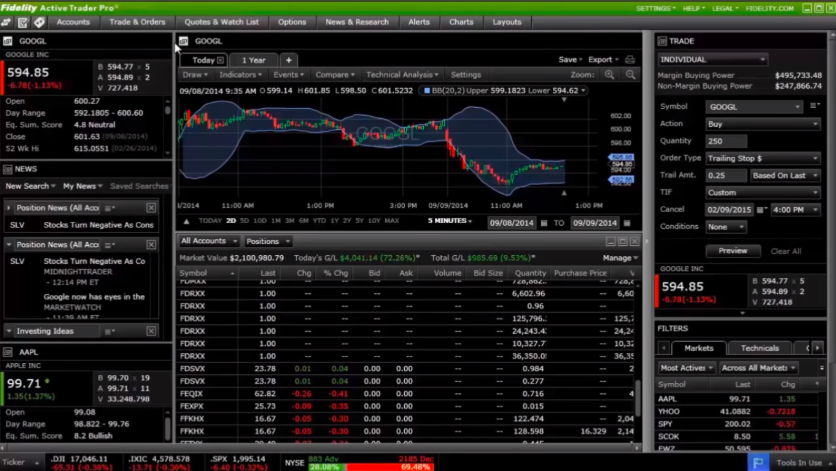Open the INDIVIDUAL account dropdown
The image size is (836, 471).
[x=712, y=60]
